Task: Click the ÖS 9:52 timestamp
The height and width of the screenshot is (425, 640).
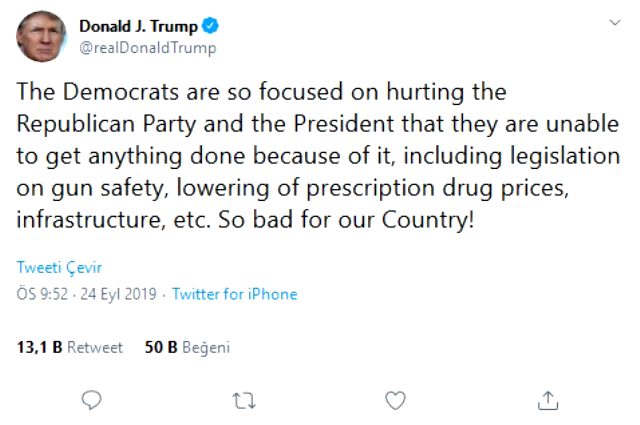Action: coord(42,294)
